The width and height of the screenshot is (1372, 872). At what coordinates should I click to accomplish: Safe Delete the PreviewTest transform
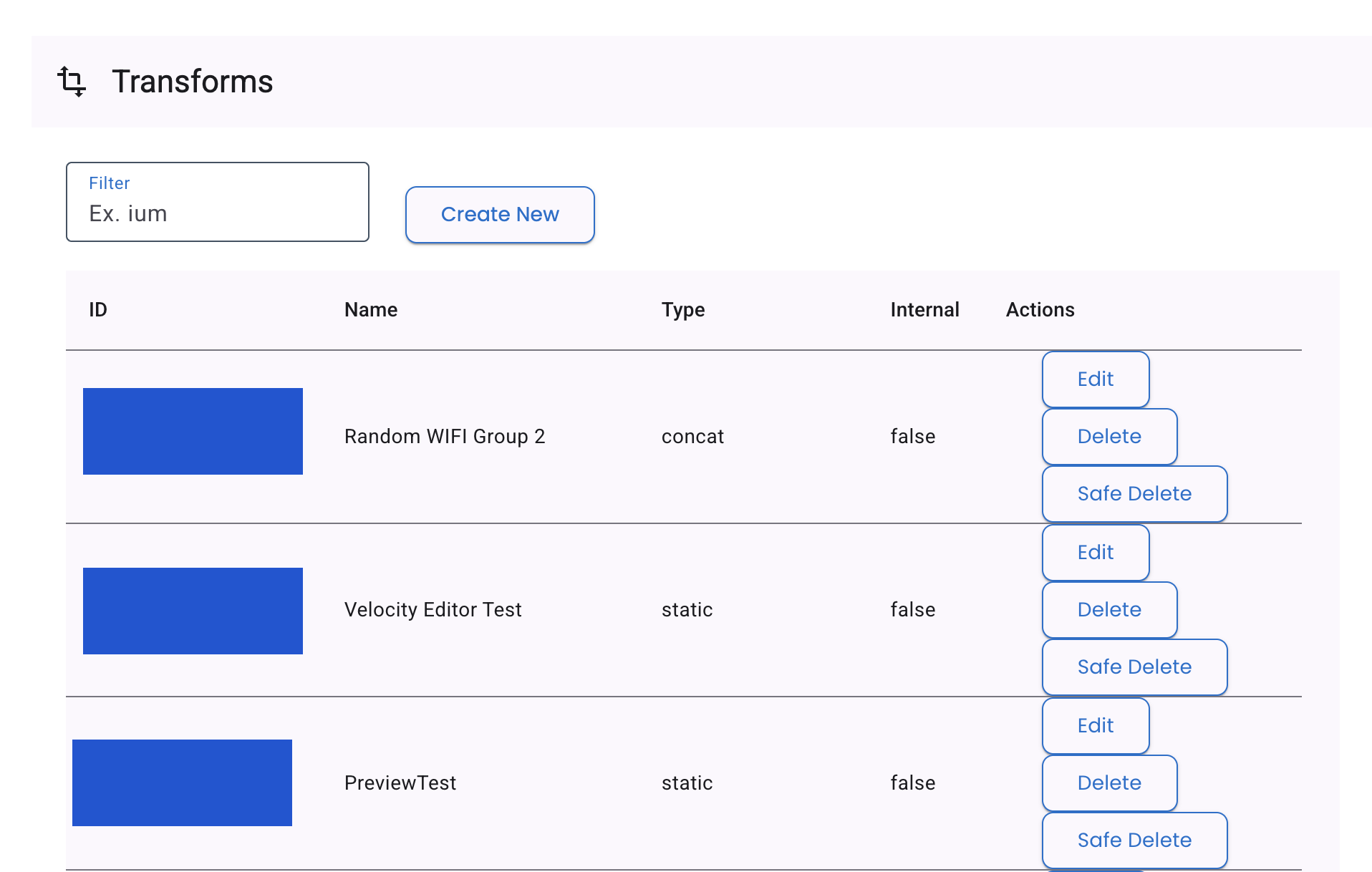(1134, 840)
